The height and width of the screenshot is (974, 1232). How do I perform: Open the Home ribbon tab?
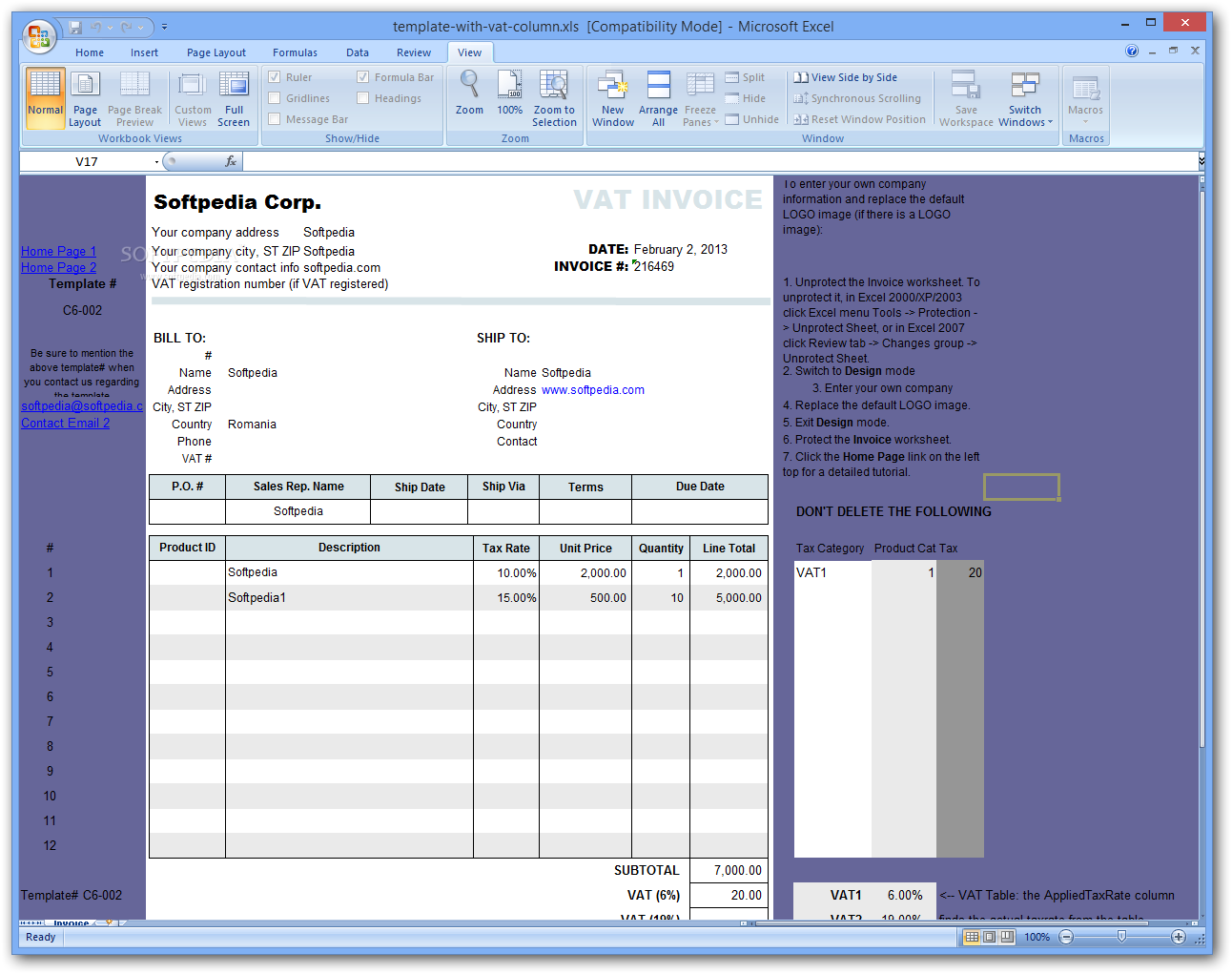coord(90,52)
